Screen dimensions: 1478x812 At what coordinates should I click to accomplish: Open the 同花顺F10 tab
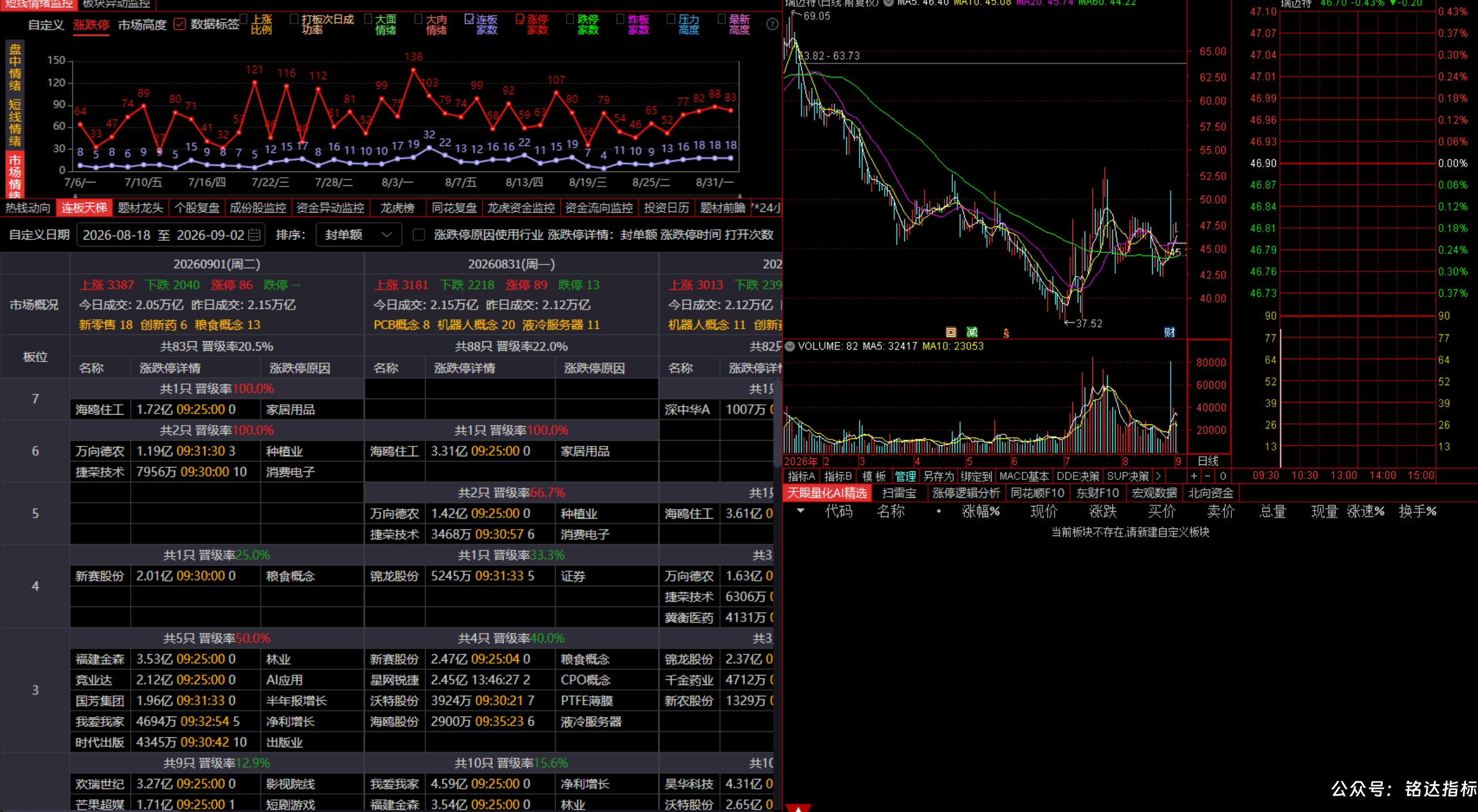click(1037, 493)
